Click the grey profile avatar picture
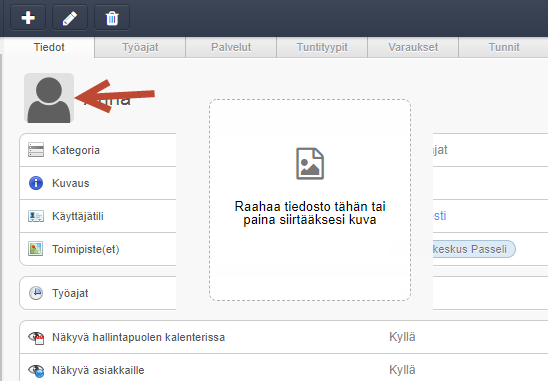Viewport: 548px width, 381px height. tap(49, 98)
